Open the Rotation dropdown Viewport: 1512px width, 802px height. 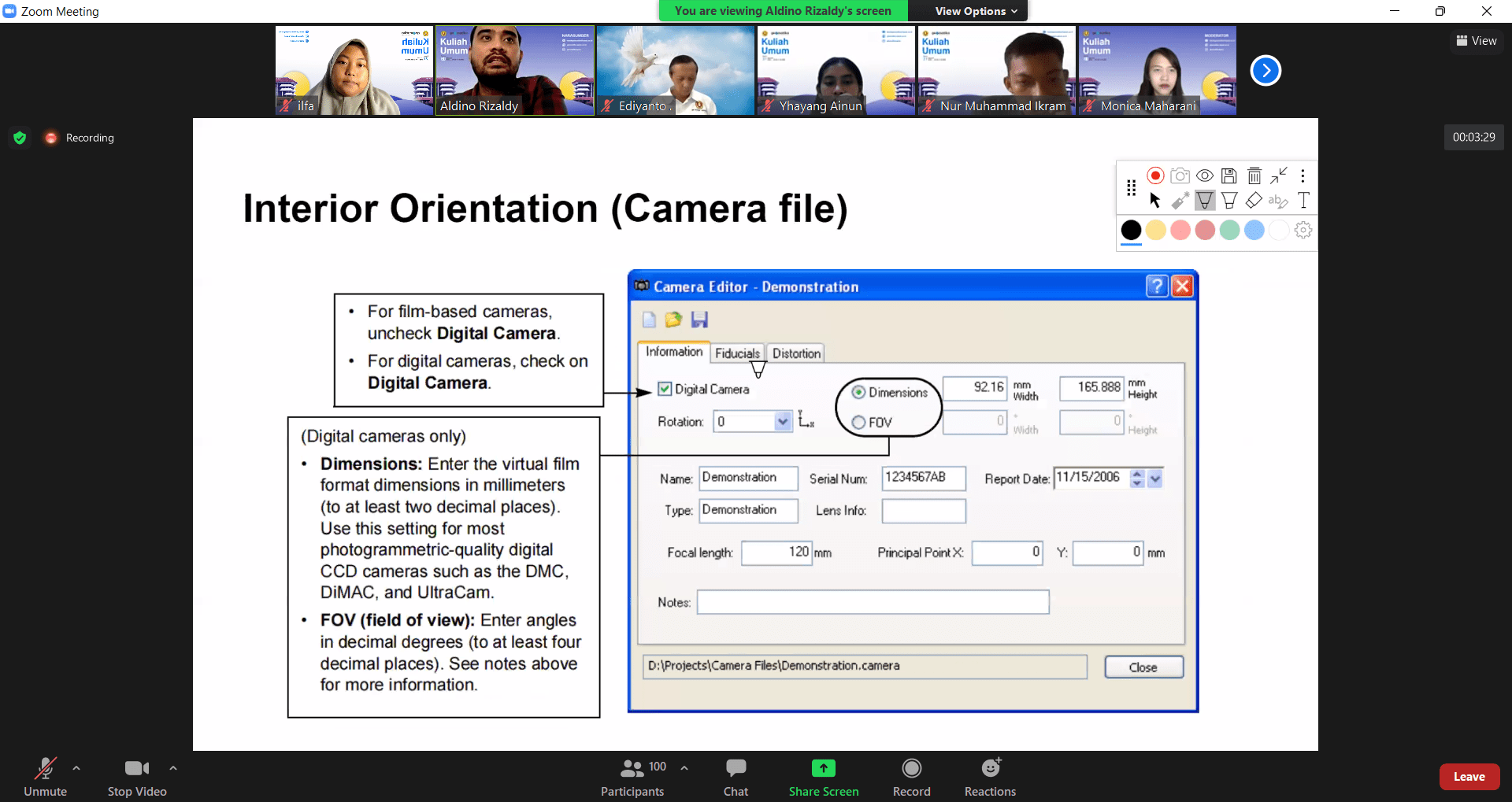[x=782, y=421]
